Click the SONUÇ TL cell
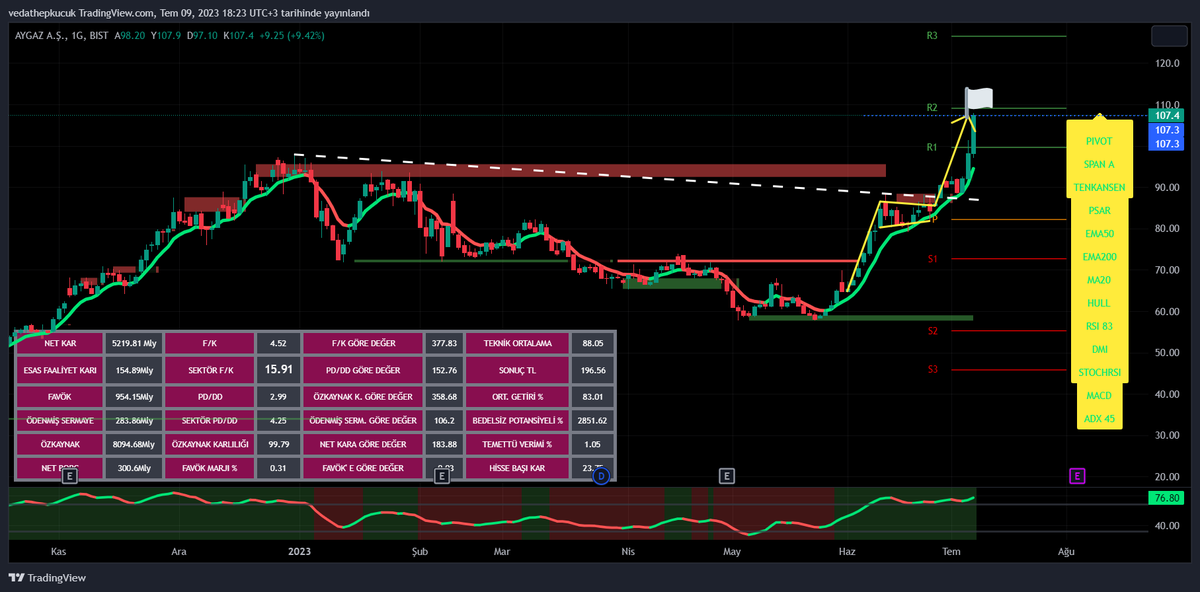Image resolution: width=1200 pixels, height=592 pixels. coord(516,369)
